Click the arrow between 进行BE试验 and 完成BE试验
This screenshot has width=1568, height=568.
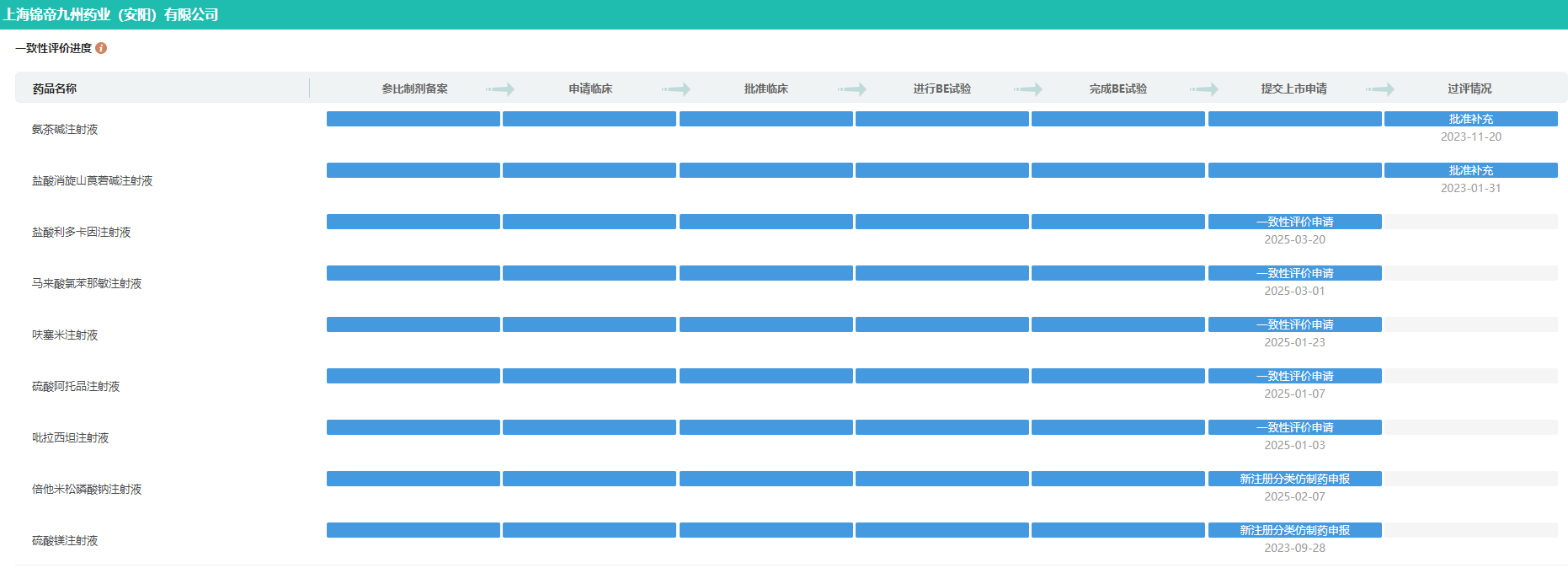point(1028,88)
